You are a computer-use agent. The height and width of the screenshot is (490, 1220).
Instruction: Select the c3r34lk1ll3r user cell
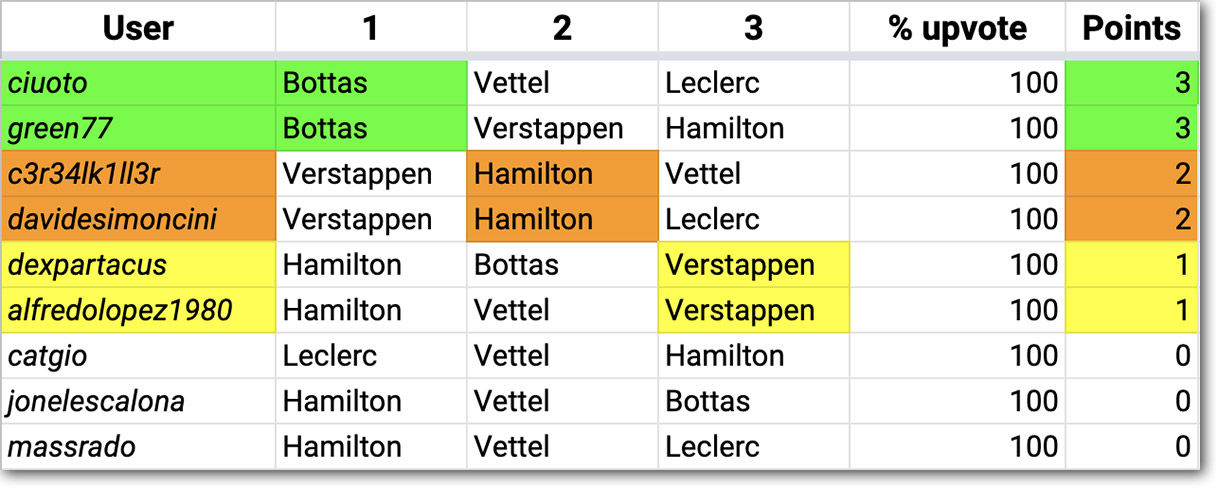[x=139, y=174]
